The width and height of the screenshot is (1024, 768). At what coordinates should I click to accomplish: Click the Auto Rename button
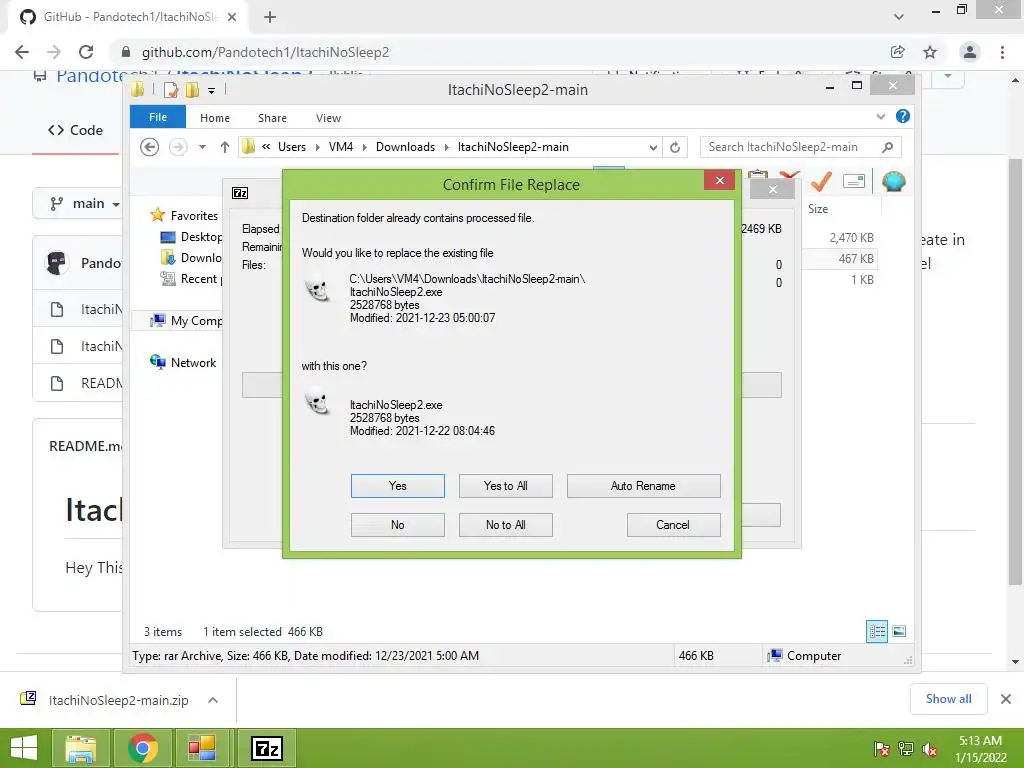tap(643, 486)
